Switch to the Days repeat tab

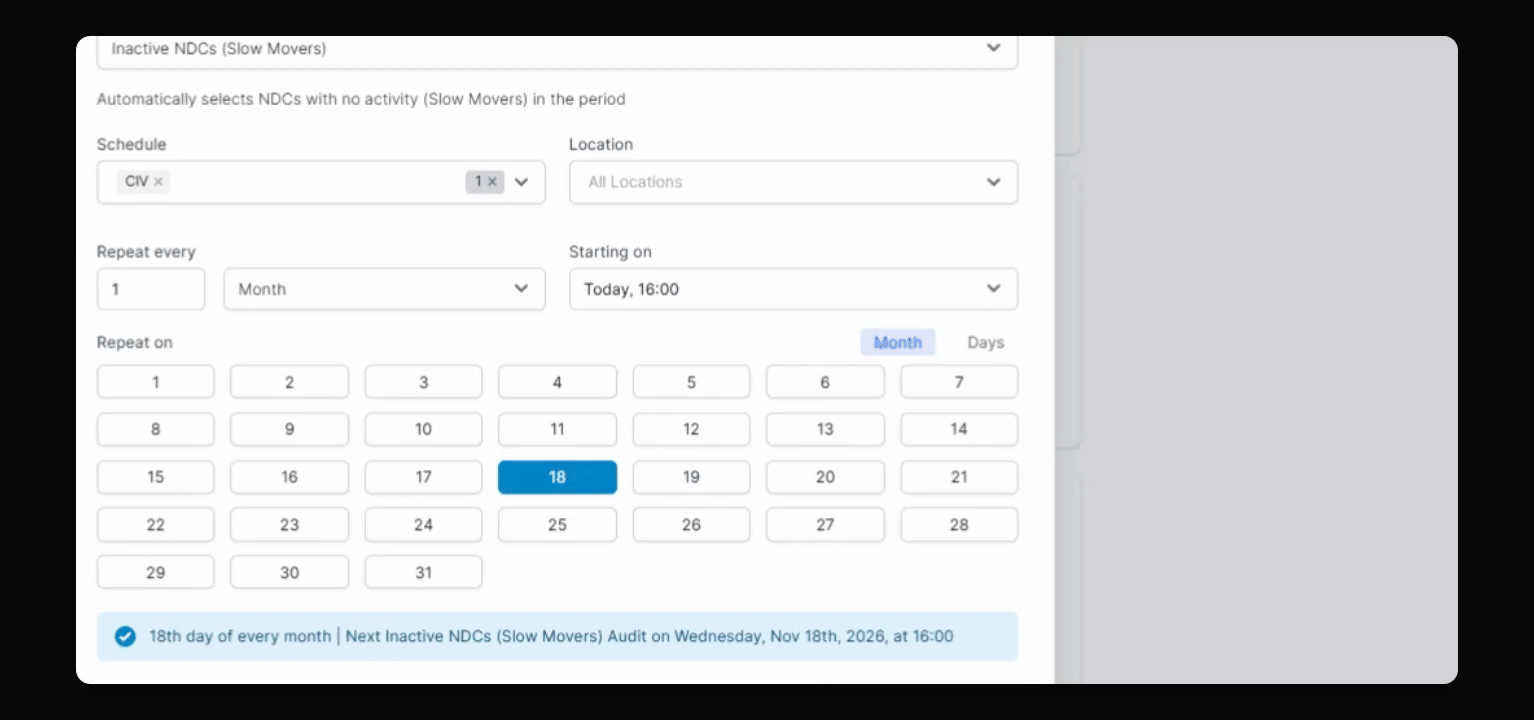click(985, 342)
